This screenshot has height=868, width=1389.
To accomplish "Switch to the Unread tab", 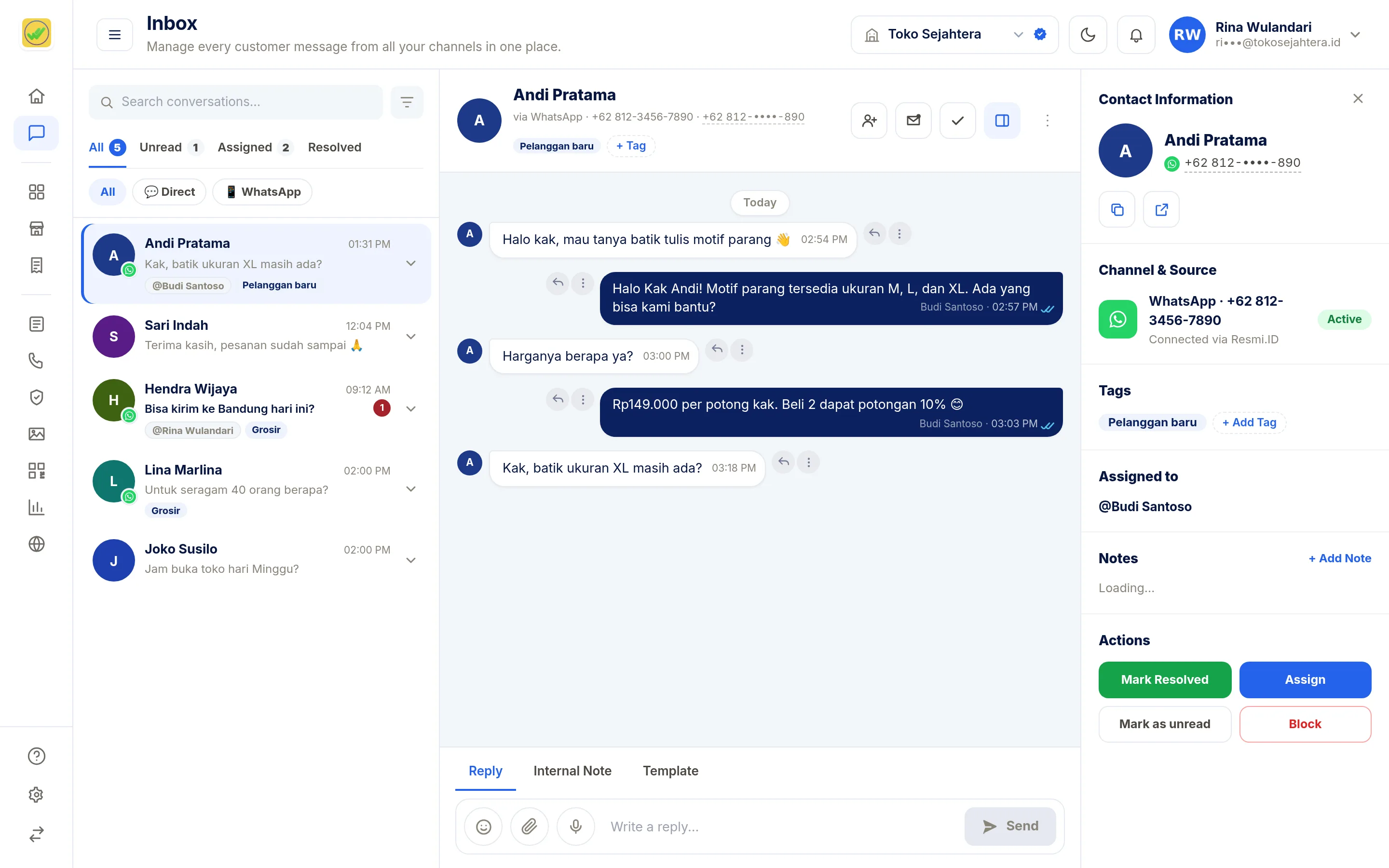I will (x=172, y=148).
